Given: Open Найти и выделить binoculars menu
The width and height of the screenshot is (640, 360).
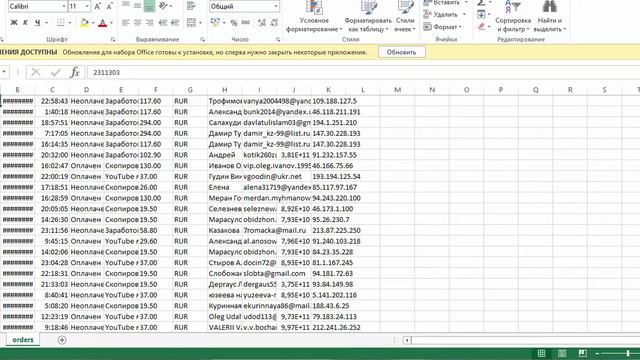Looking at the screenshot, I should click(550, 17).
